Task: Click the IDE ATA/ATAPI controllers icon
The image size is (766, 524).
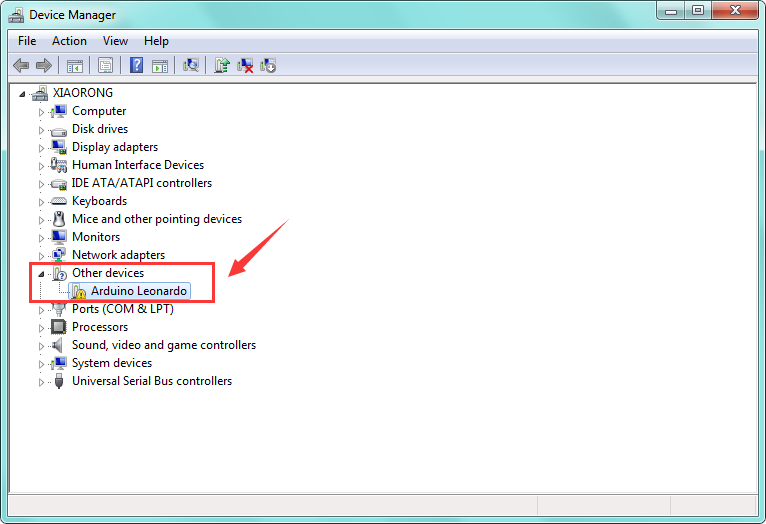Action: (x=59, y=184)
